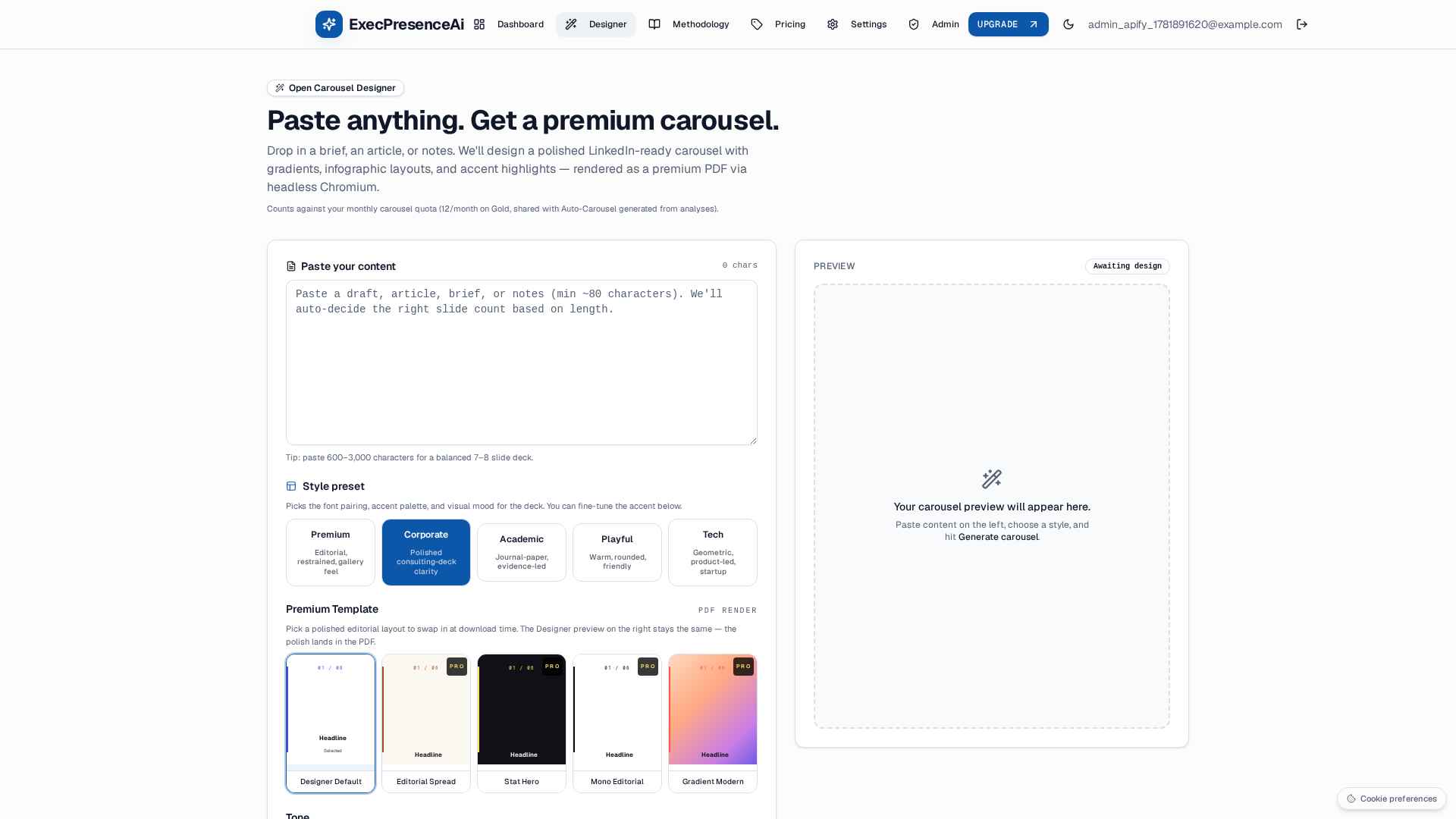Open the Designer tab
This screenshot has width=1456, height=819.
(596, 24)
